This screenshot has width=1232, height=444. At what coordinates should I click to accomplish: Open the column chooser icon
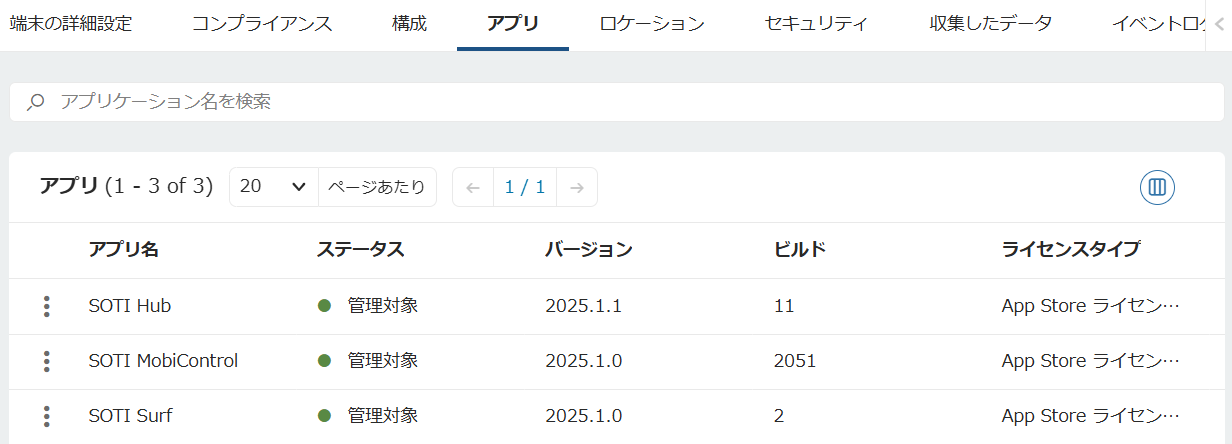click(1157, 187)
